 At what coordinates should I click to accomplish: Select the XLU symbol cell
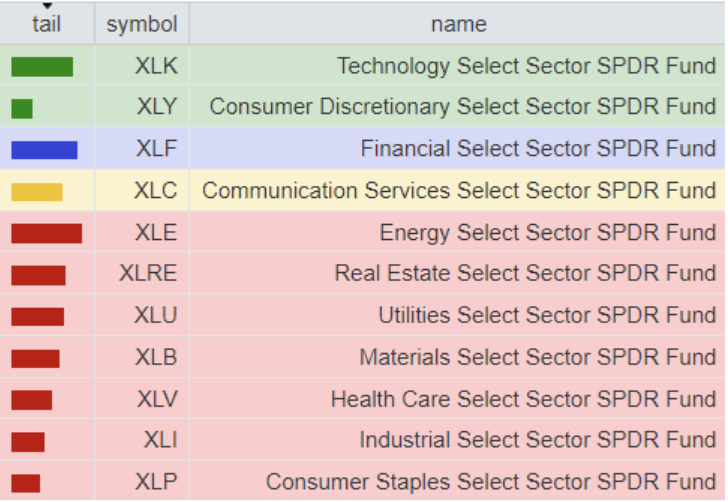tap(155, 316)
